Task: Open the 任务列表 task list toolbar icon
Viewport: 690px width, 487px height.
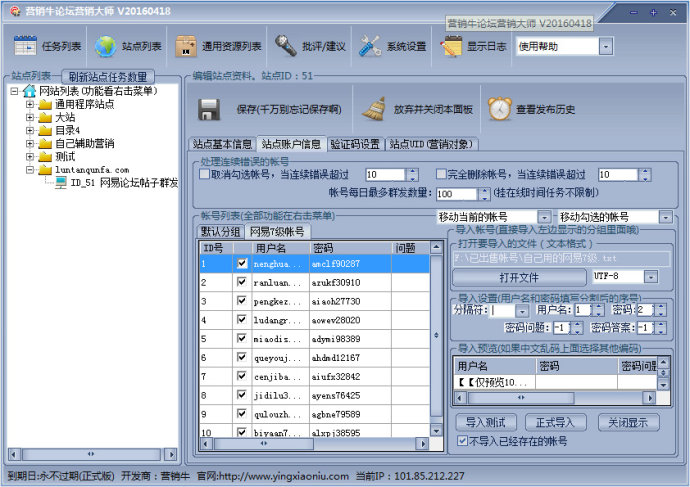Action: 27,46
